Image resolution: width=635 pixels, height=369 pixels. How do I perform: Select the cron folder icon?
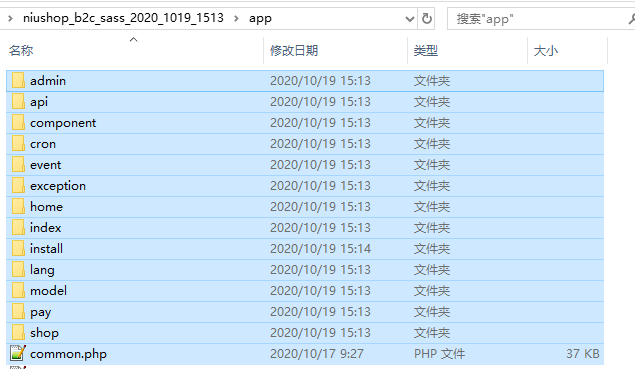click(x=18, y=144)
